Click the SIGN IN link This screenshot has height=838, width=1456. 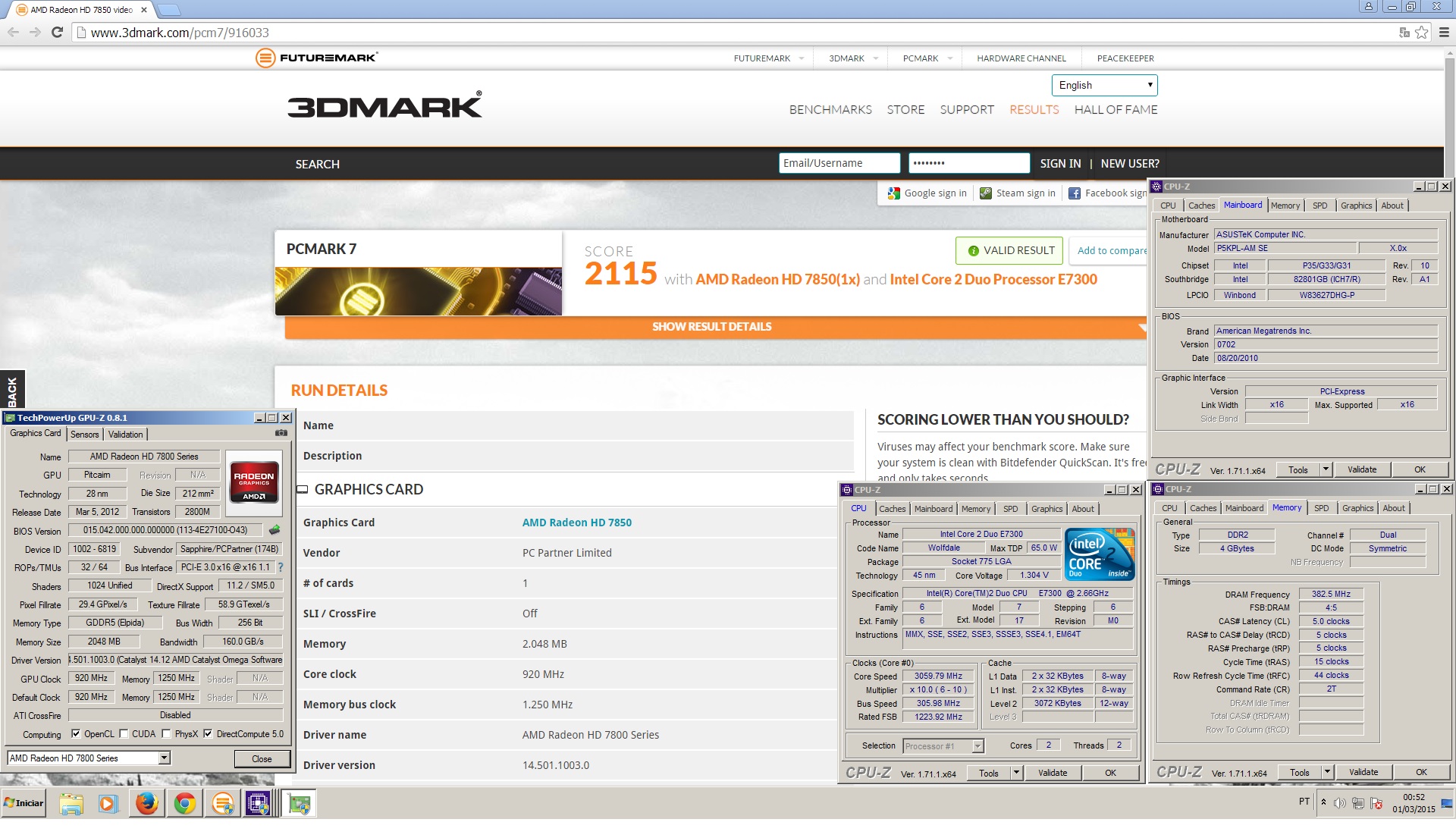pyautogui.click(x=1060, y=163)
